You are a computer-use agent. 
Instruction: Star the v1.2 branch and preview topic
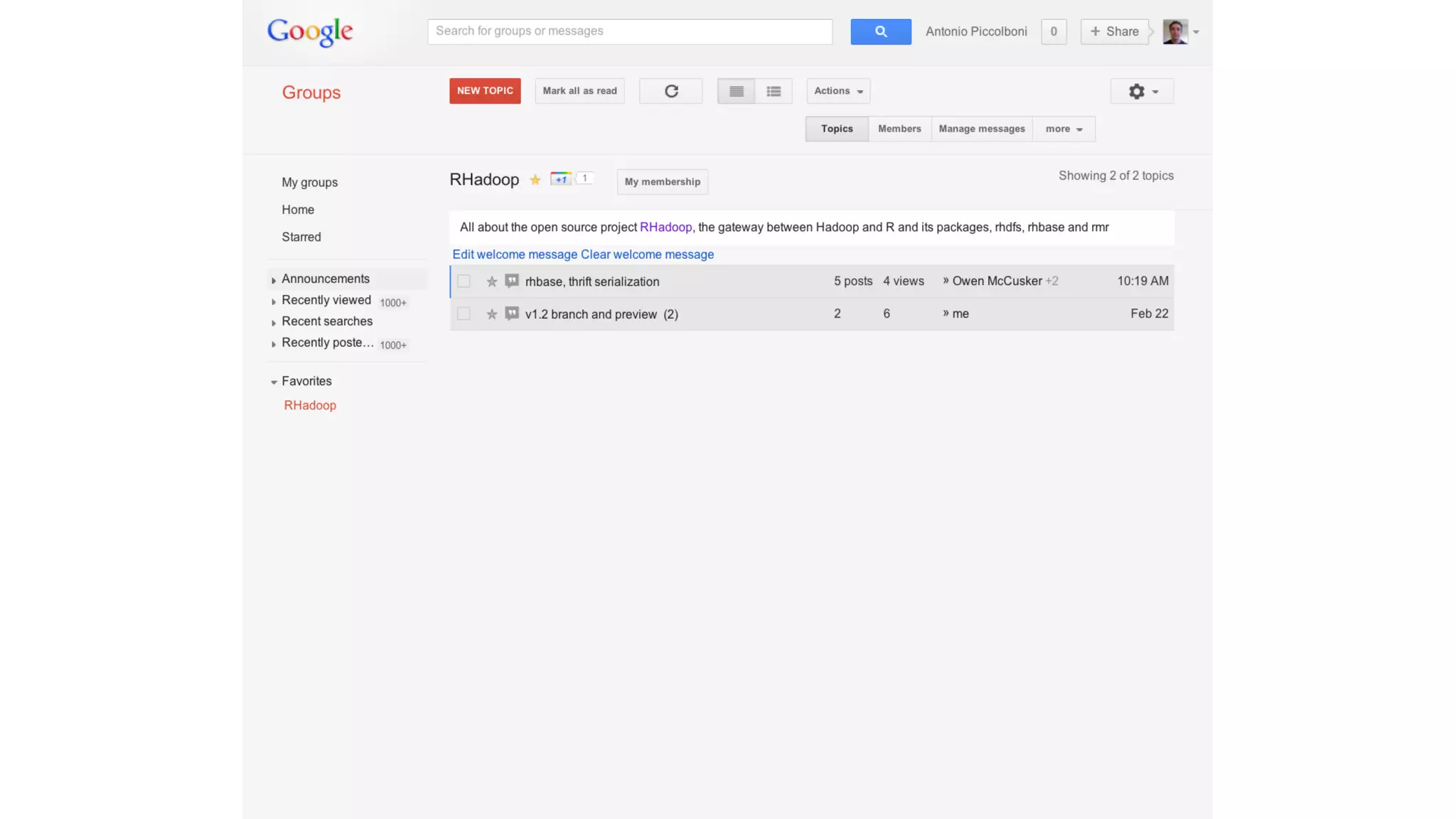coord(491,314)
